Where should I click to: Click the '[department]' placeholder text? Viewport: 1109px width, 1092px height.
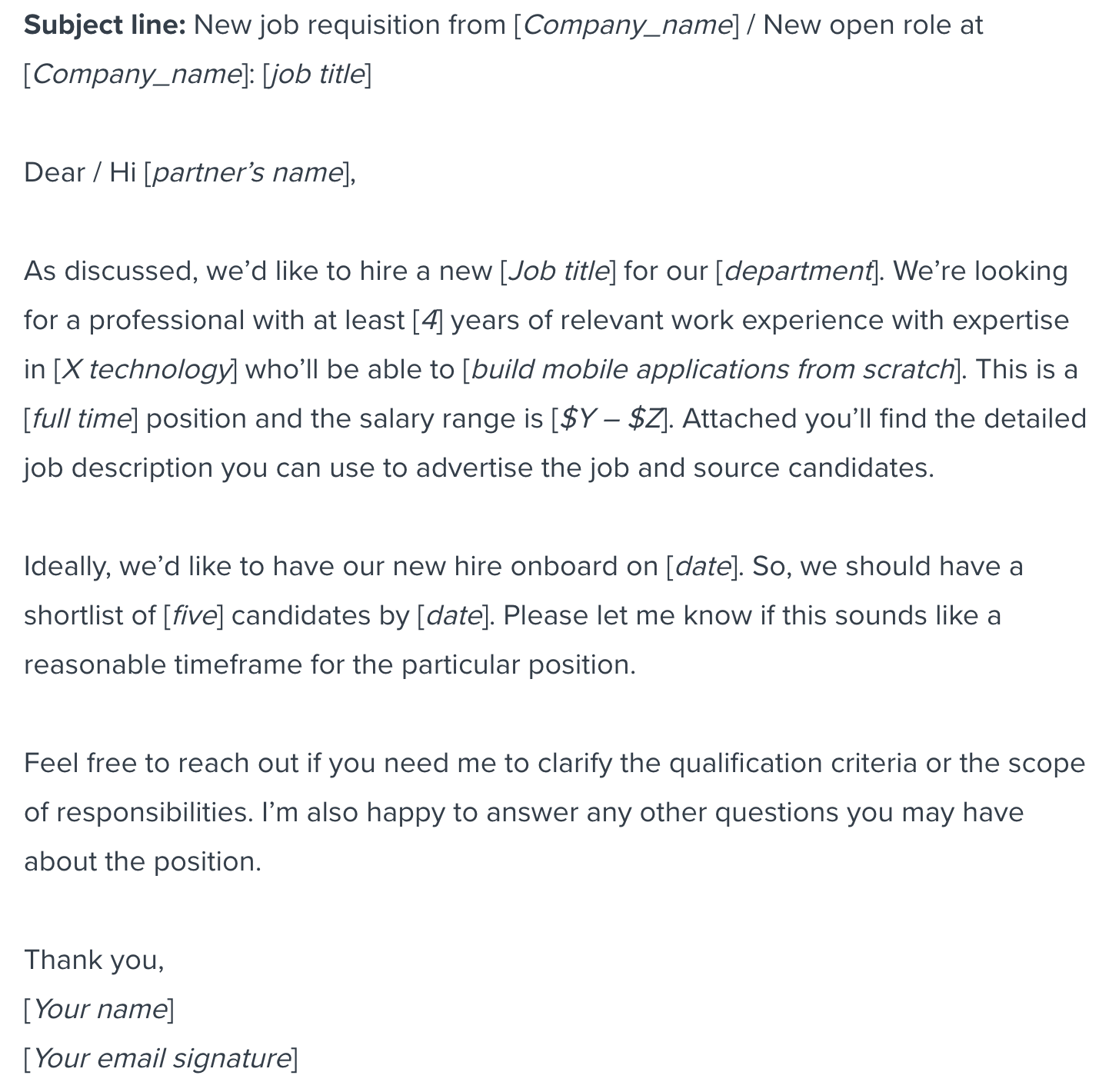797,271
